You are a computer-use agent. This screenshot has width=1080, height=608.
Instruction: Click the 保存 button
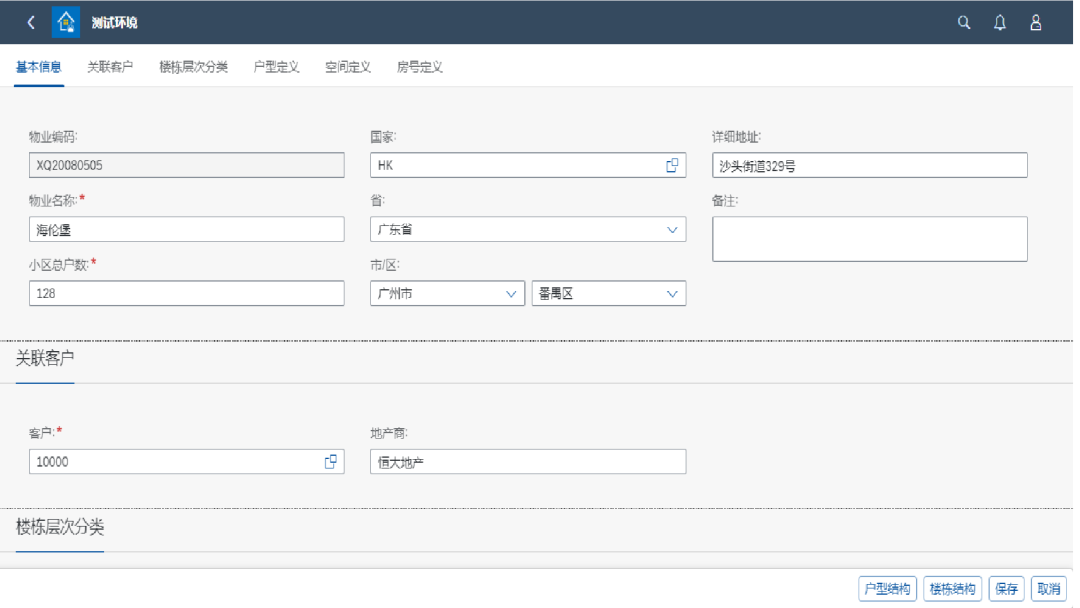(x=1006, y=589)
